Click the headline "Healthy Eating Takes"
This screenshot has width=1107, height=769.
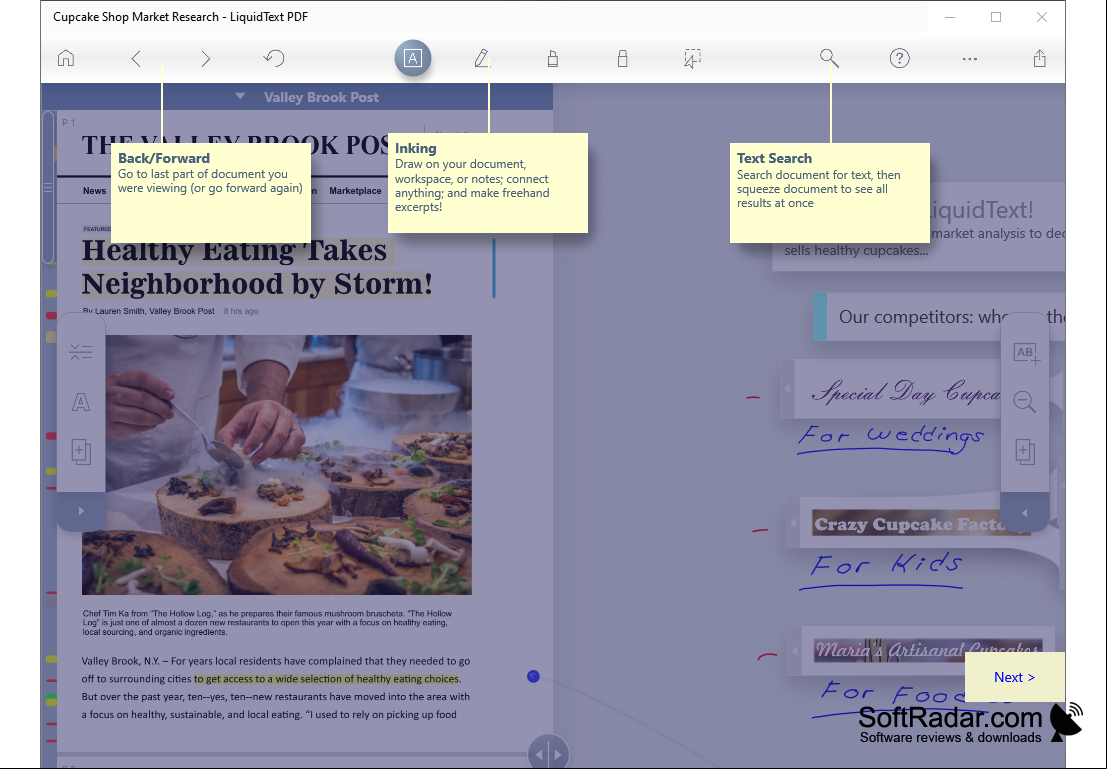tap(234, 251)
